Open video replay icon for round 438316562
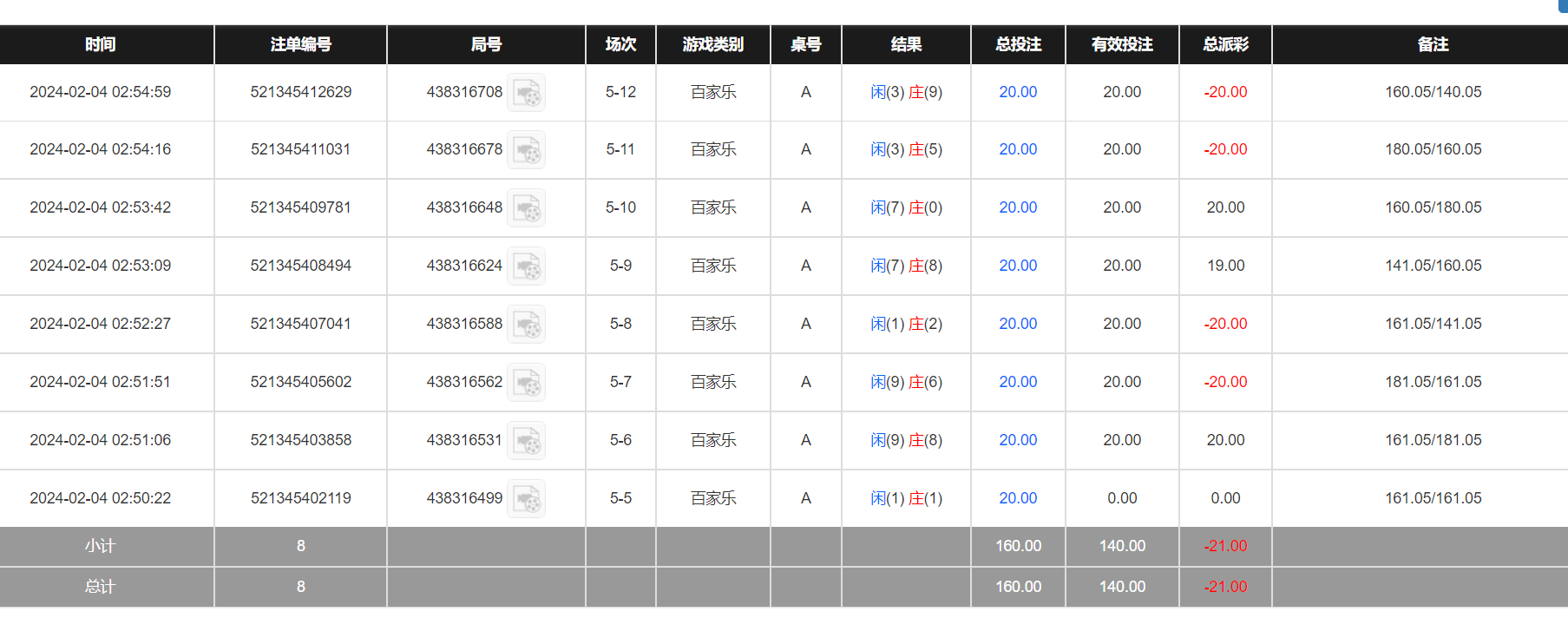 point(526,383)
